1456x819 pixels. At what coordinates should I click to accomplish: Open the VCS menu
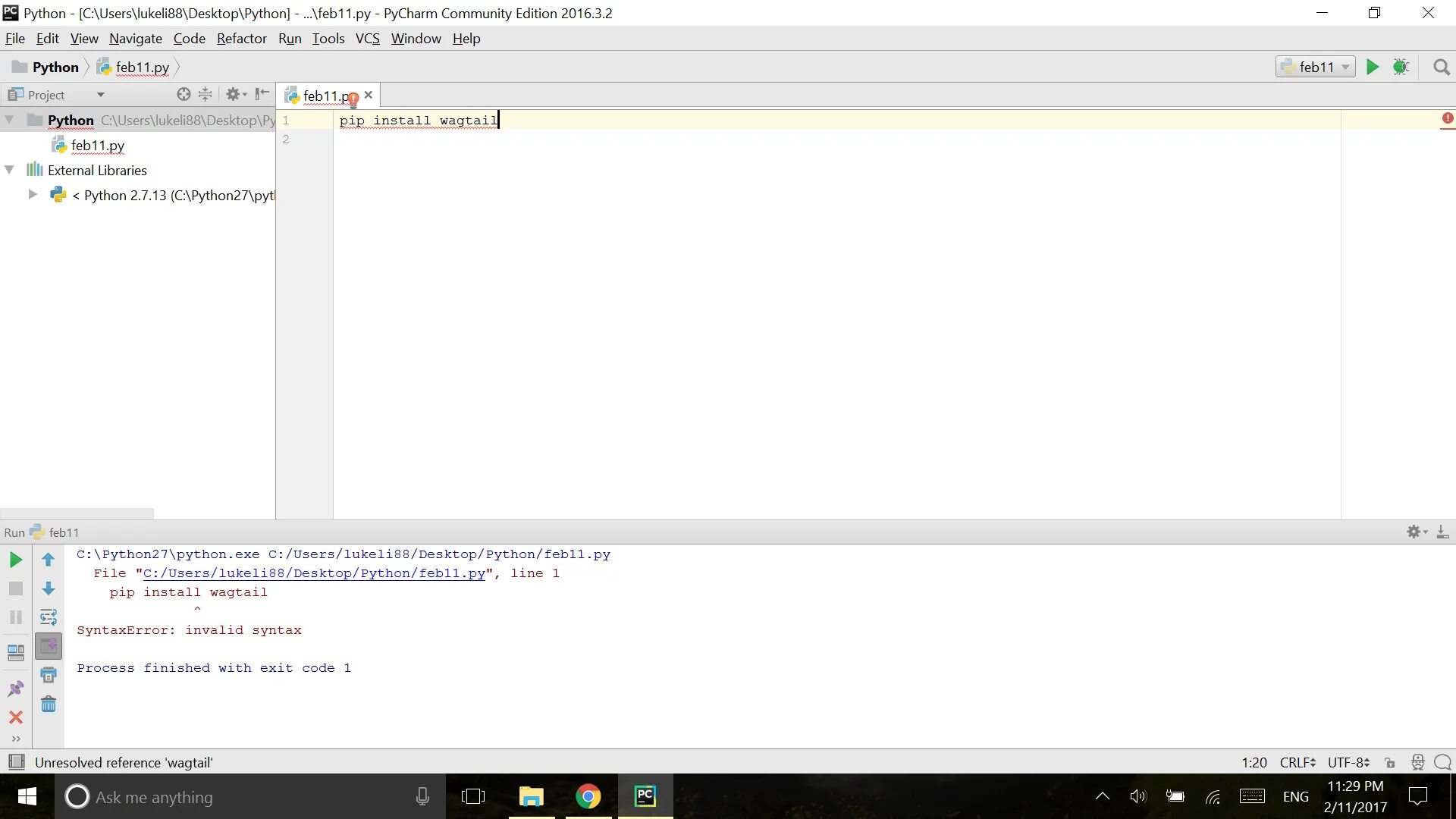(367, 39)
